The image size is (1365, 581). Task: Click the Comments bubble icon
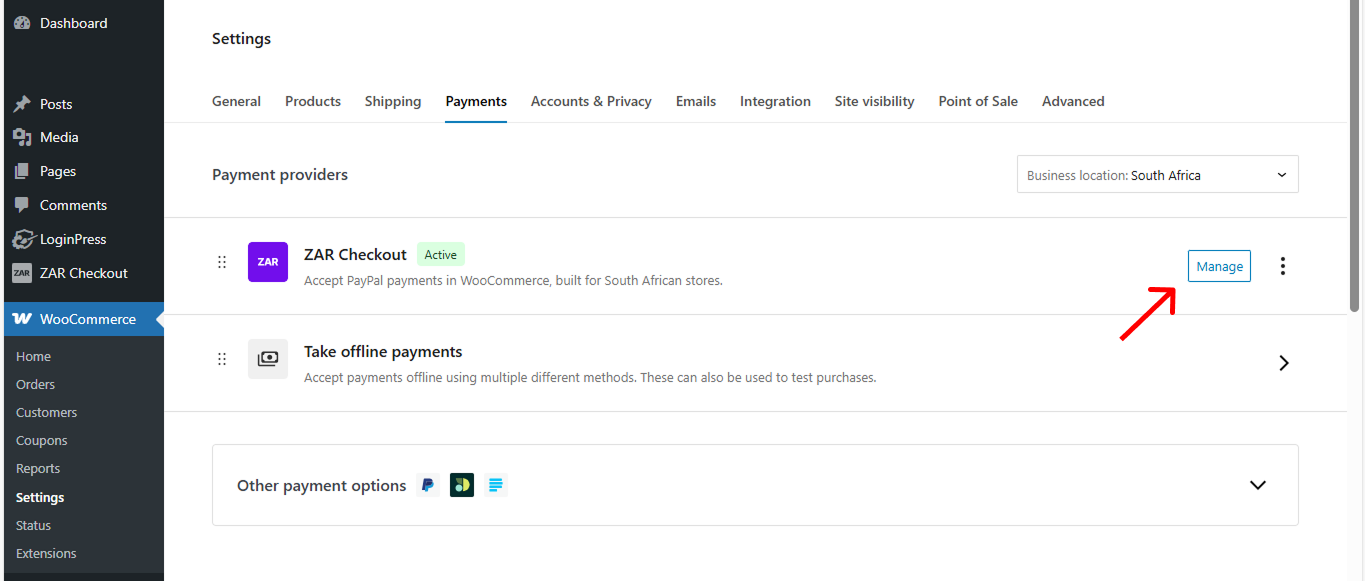[x=22, y=205]
